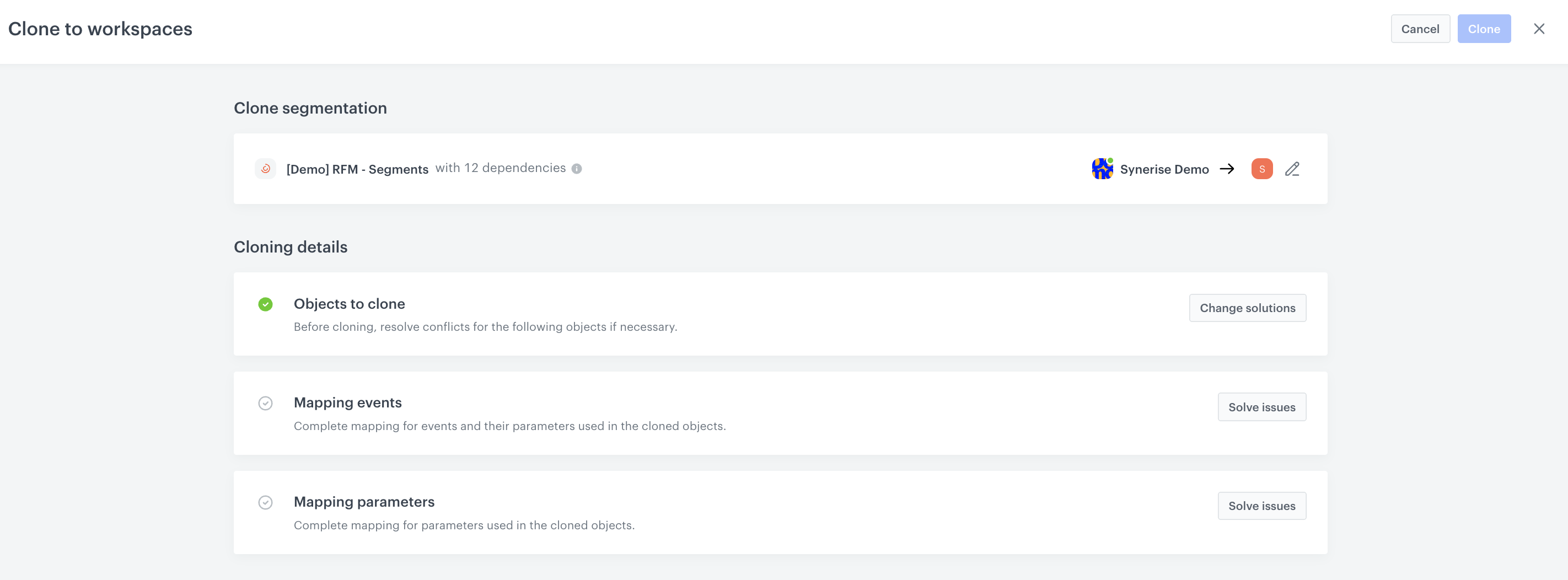Select the Mapping events heading
This screenshot has width=1568, height=580.
[x=347, y=402]
